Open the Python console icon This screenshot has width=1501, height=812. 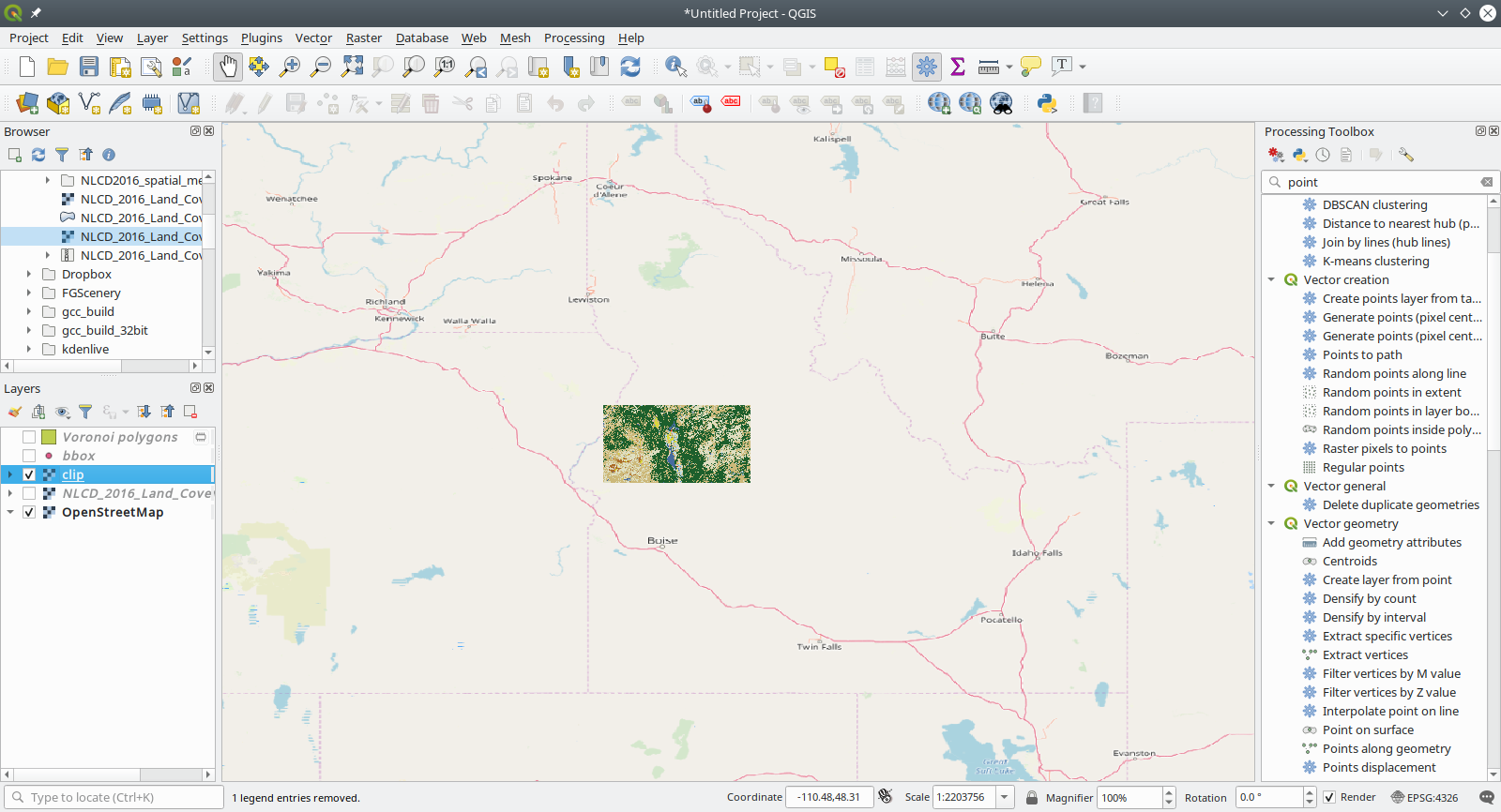coord(1047,103)
